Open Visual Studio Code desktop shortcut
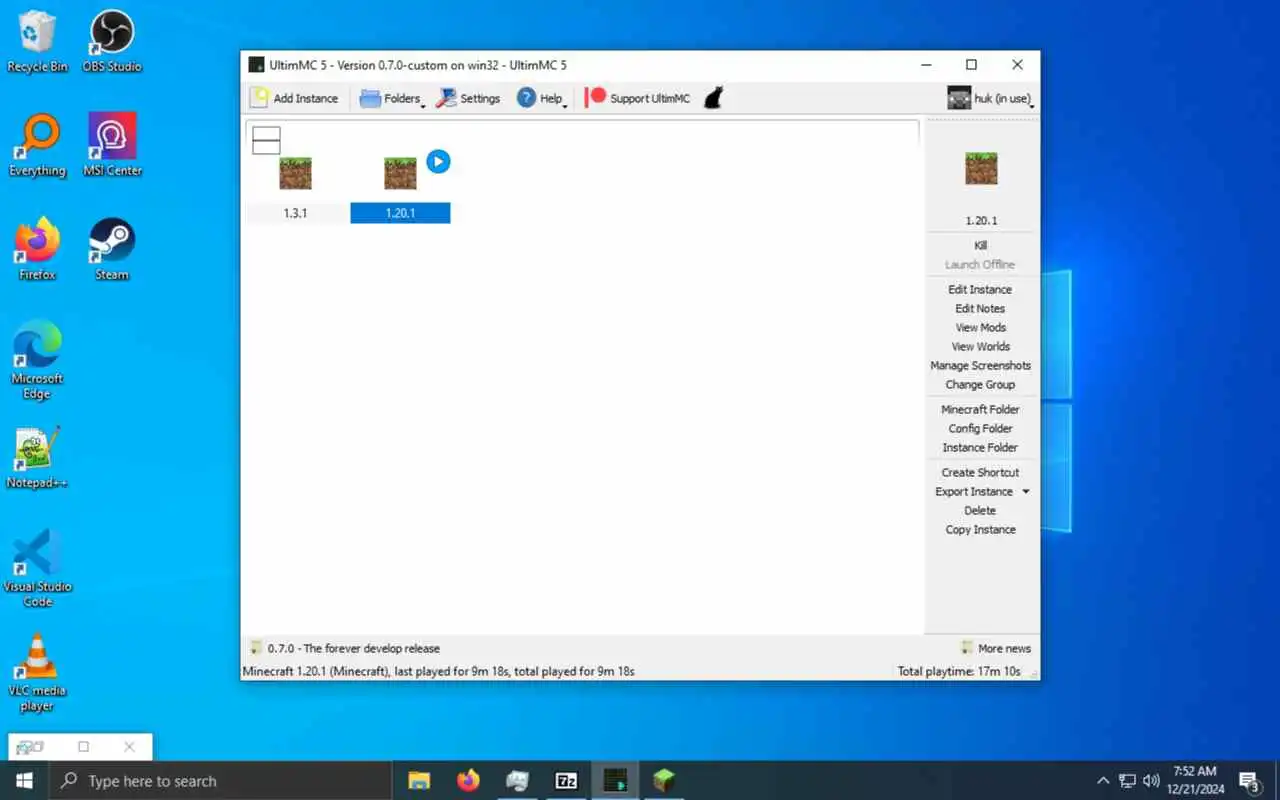 (x=37, y=569)
